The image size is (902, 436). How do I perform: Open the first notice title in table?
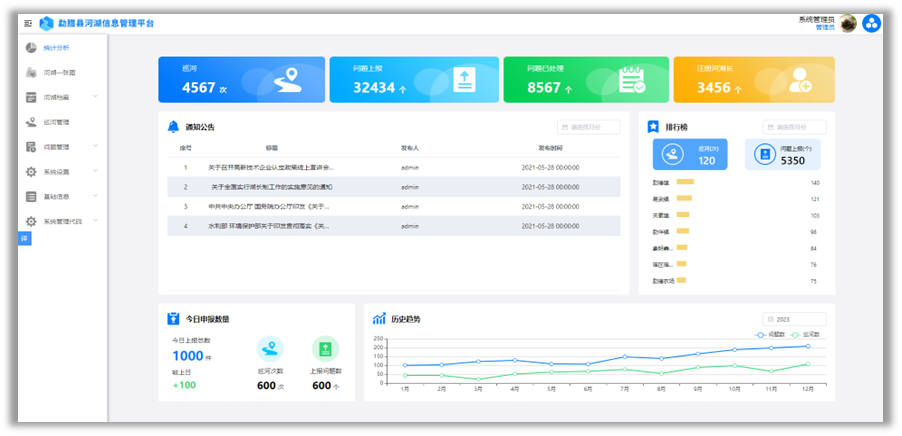click(x=271, y=167)
